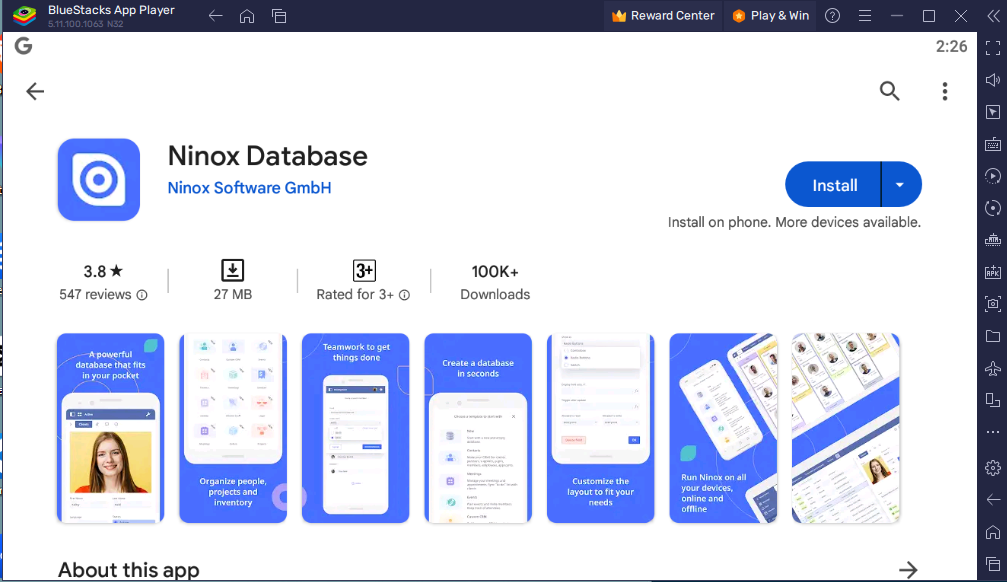Click the circled play icon in sidebar
The width and height of the screenshot is (1007, 582).
[993, 176]
